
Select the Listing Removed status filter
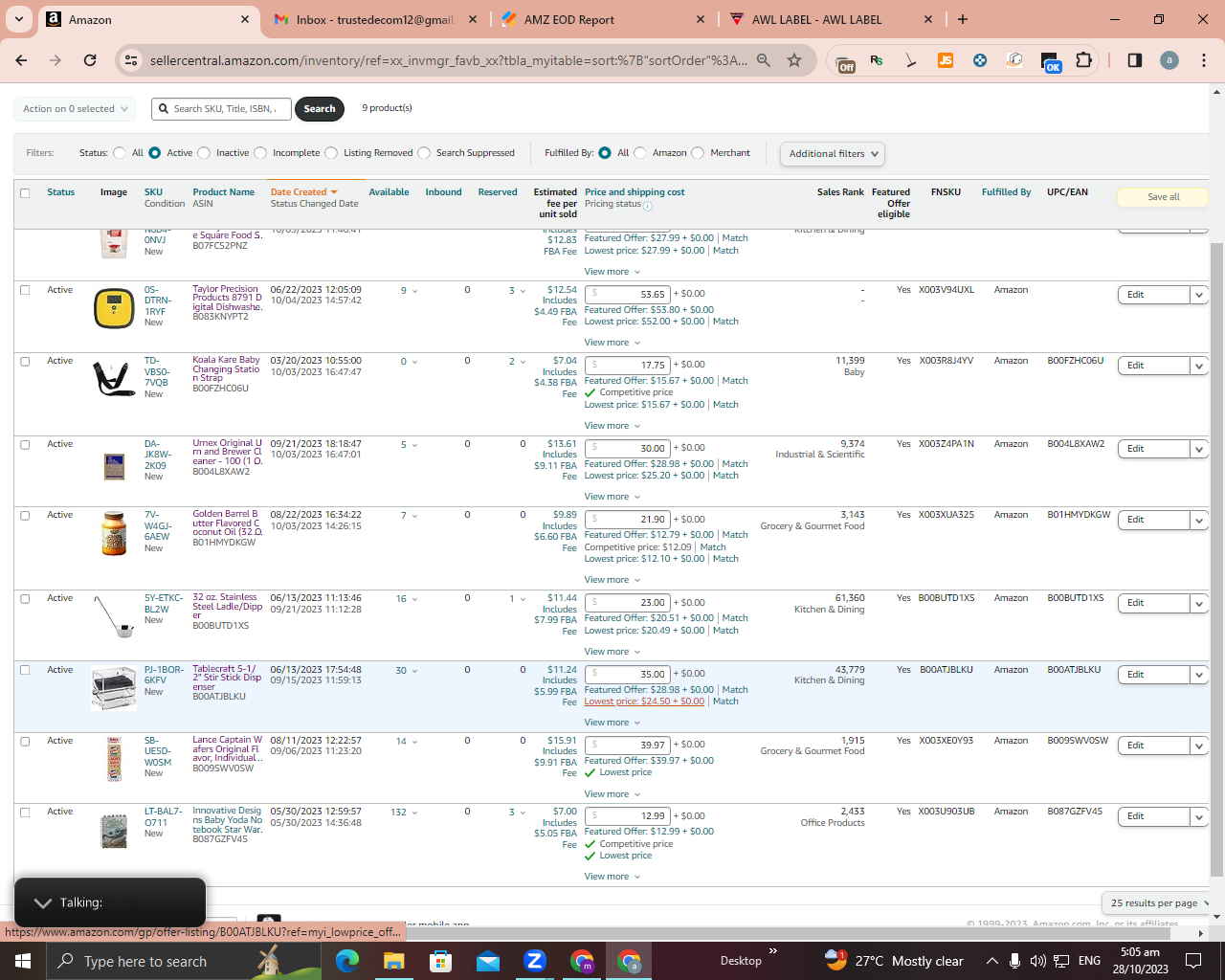click(331, 153)
